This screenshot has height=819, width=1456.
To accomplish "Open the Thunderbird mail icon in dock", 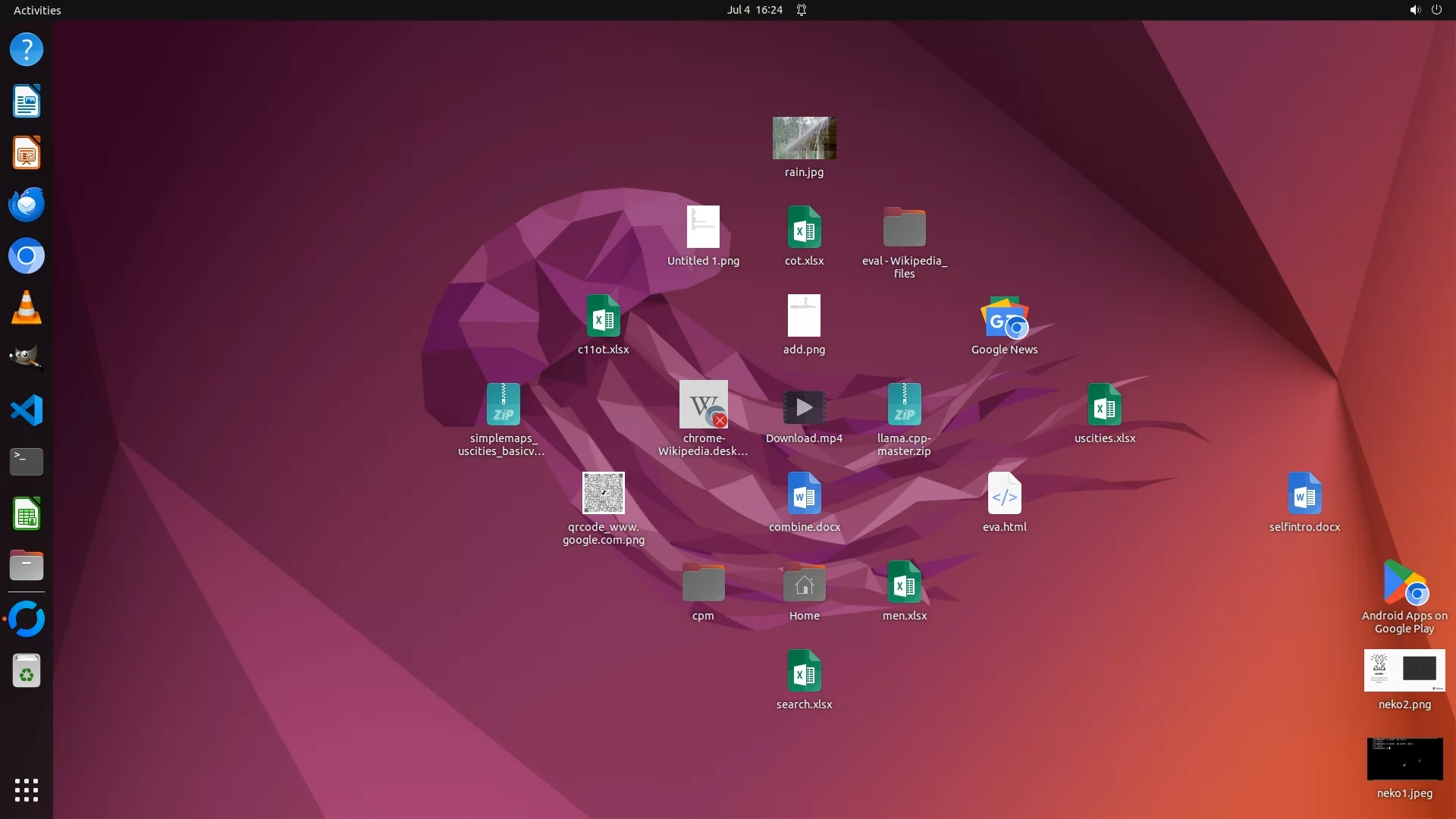I will [x=27, y=205].
